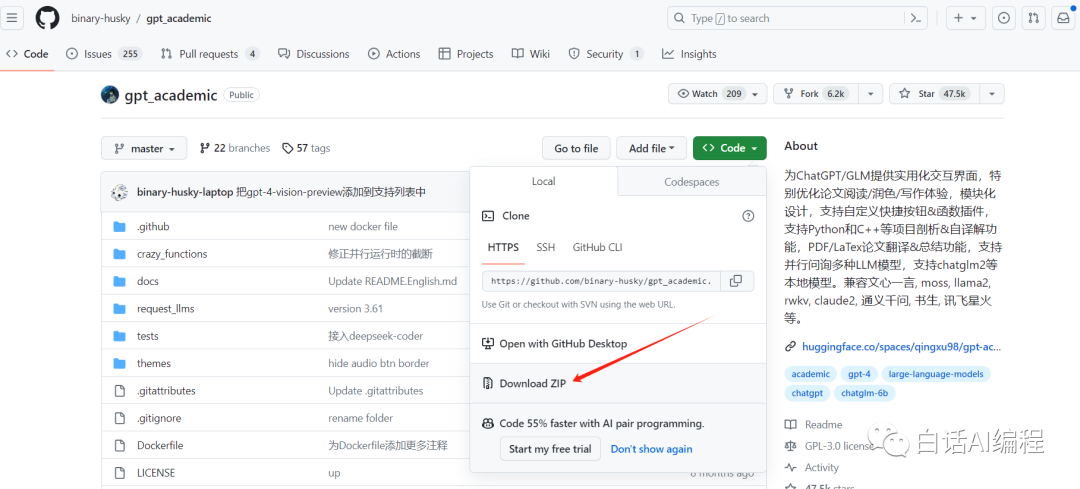
Task: View the 22 branches link
Action: (x=235, y=148)
